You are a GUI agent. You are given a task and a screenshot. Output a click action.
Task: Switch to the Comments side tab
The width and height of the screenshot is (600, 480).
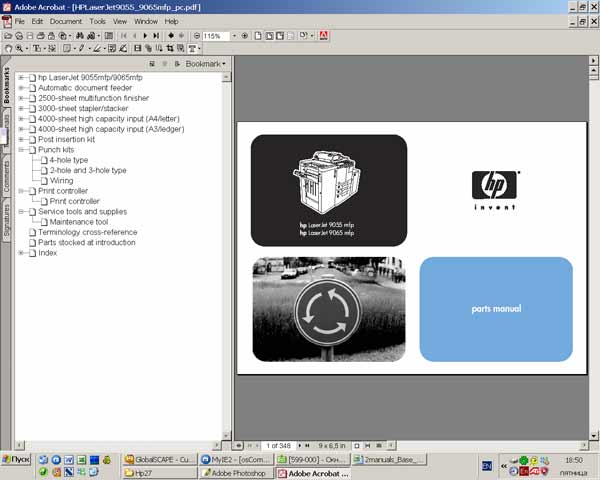coord(7,176)
